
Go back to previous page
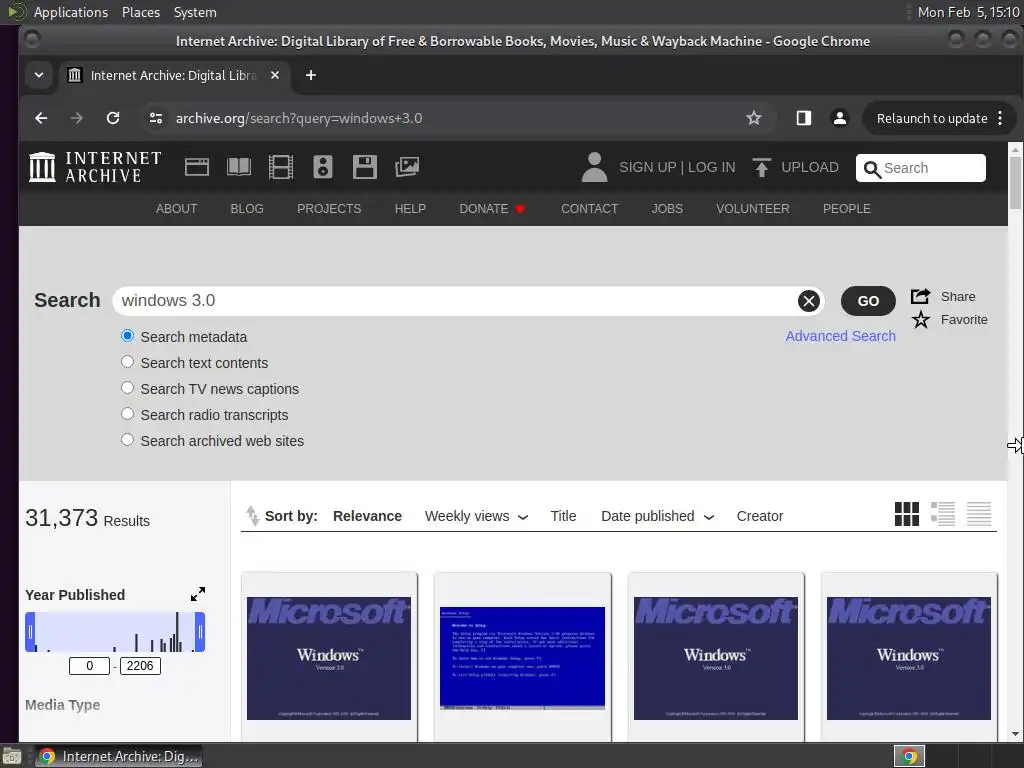[x=41, y=118]
